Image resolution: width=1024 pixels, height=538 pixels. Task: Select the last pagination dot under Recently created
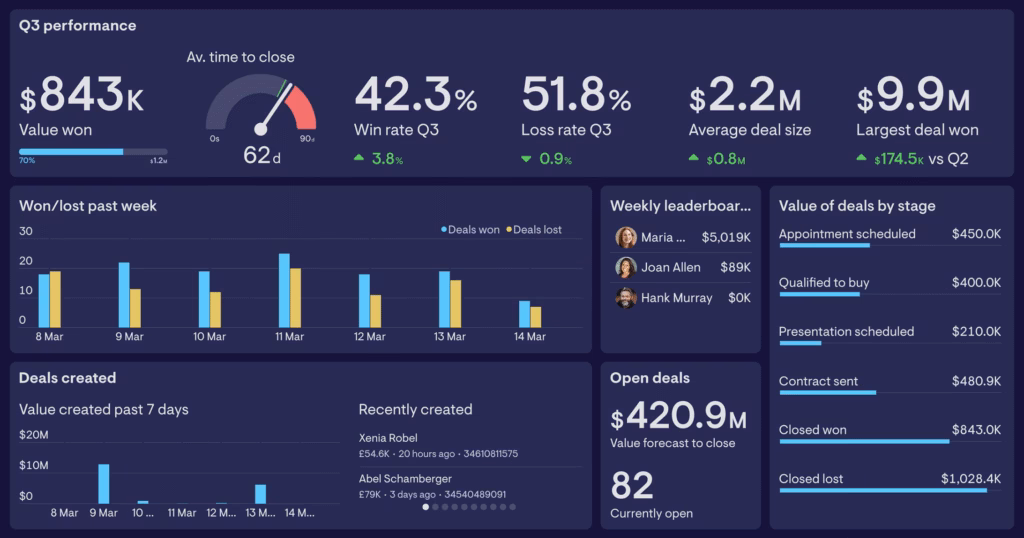513,507
